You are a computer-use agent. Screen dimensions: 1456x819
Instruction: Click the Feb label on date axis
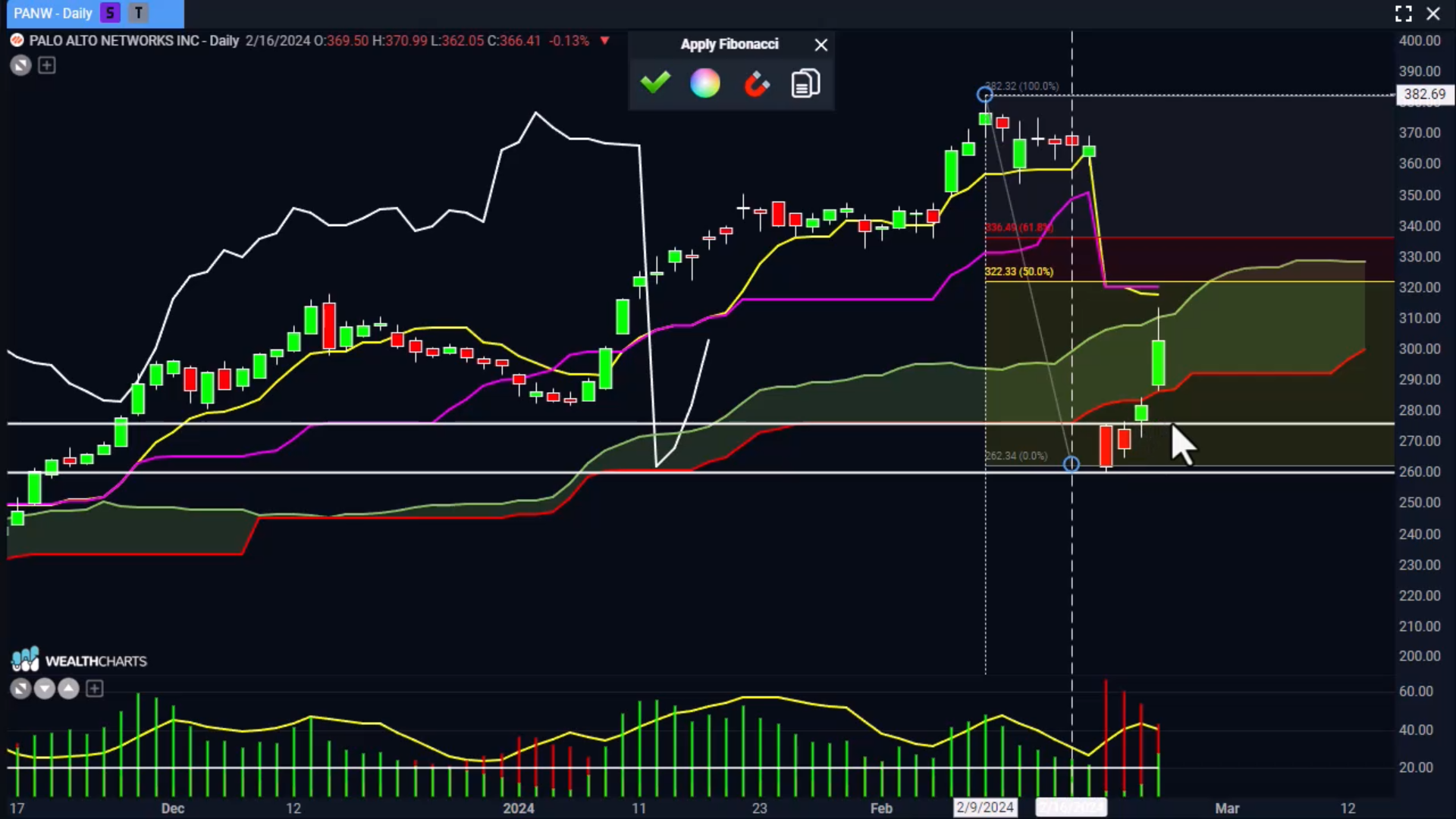coord(881,808)
